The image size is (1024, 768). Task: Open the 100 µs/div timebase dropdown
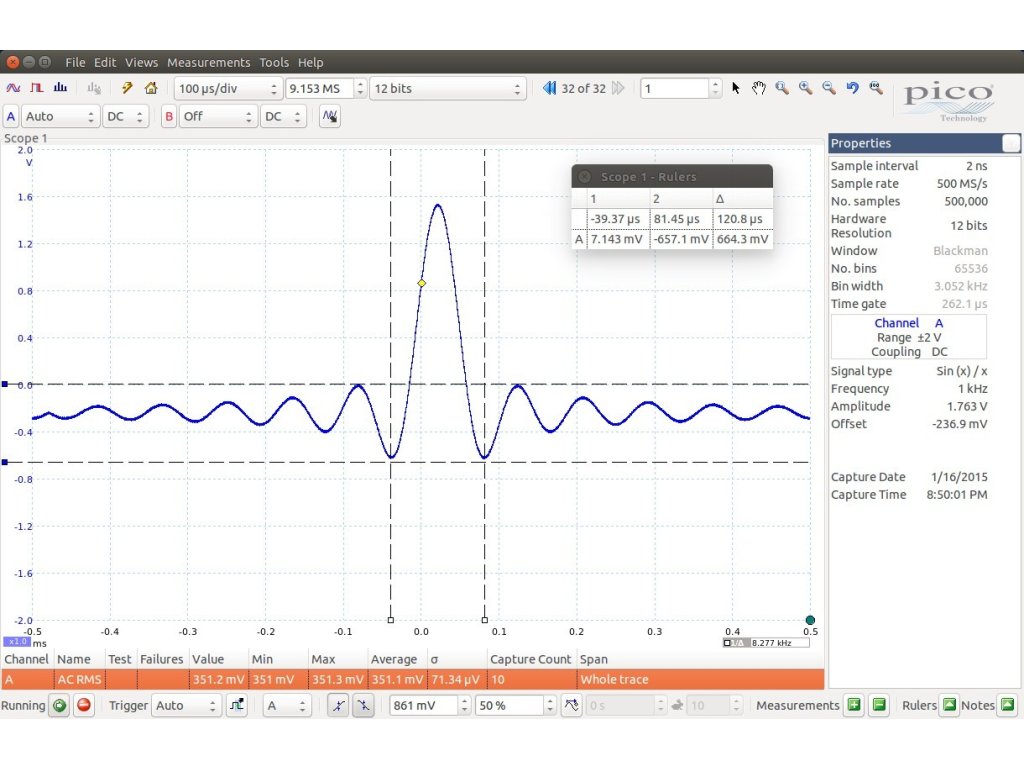pyautogui.click(x=229, y=88)
